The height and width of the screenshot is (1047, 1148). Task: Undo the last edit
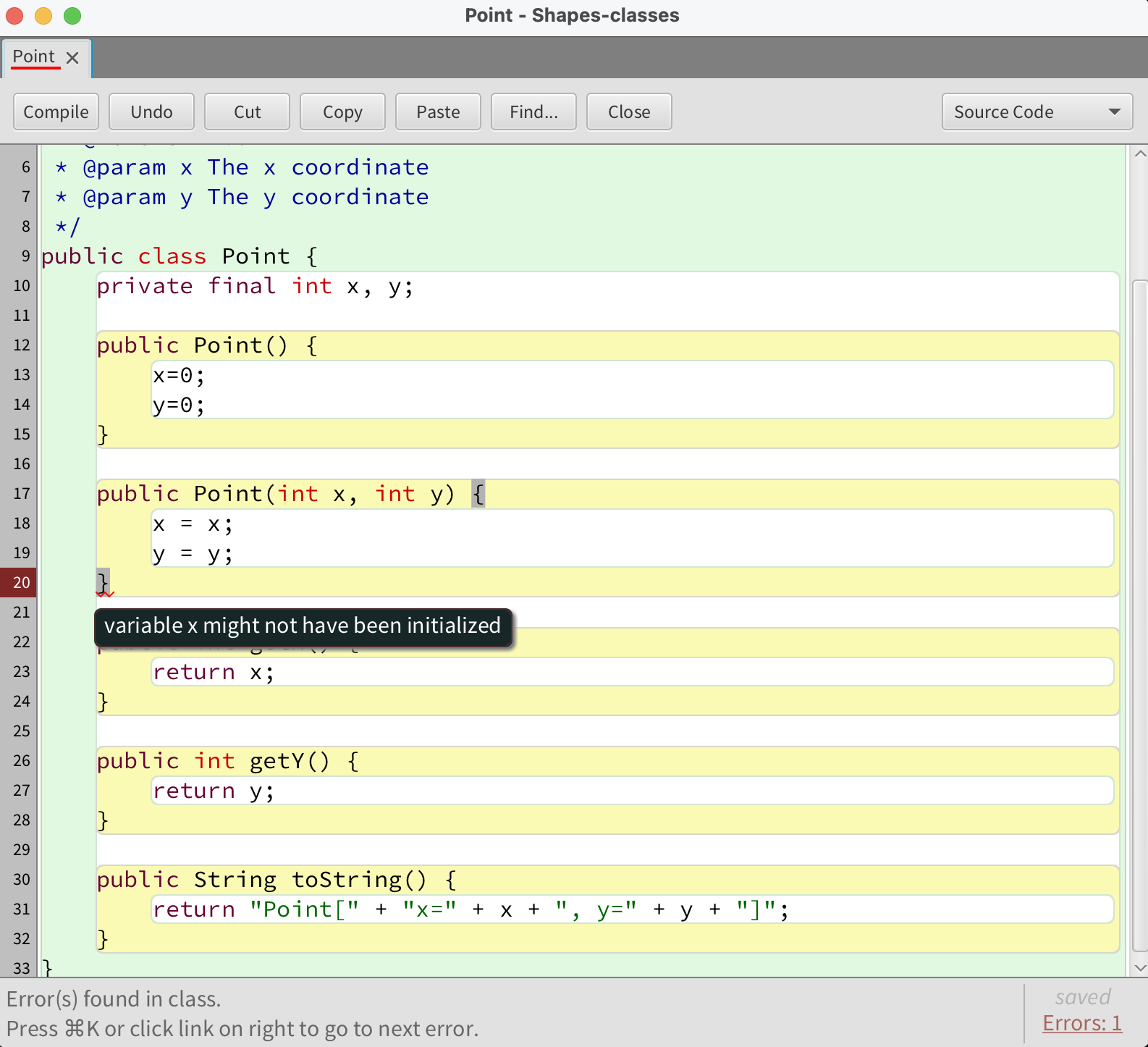coord(151,112)
